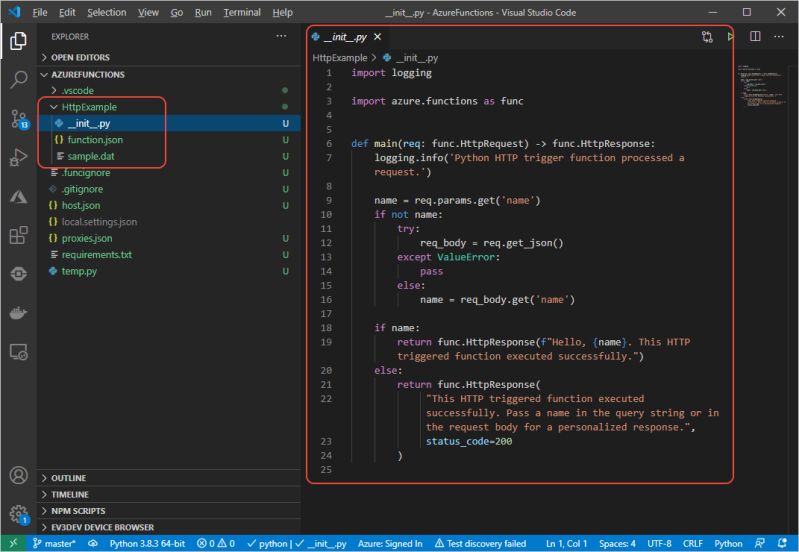Open the Run menu

pos(203,12)
